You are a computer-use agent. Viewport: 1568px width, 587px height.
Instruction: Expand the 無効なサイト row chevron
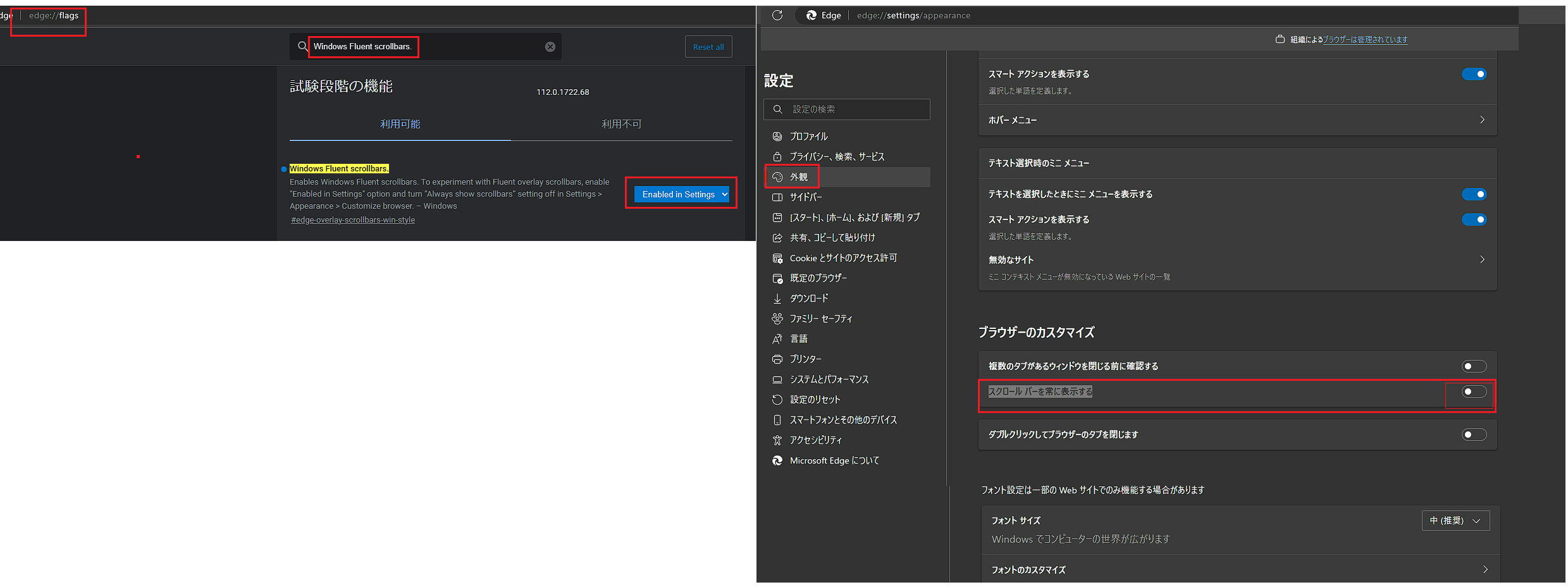tap(1482, 259)
